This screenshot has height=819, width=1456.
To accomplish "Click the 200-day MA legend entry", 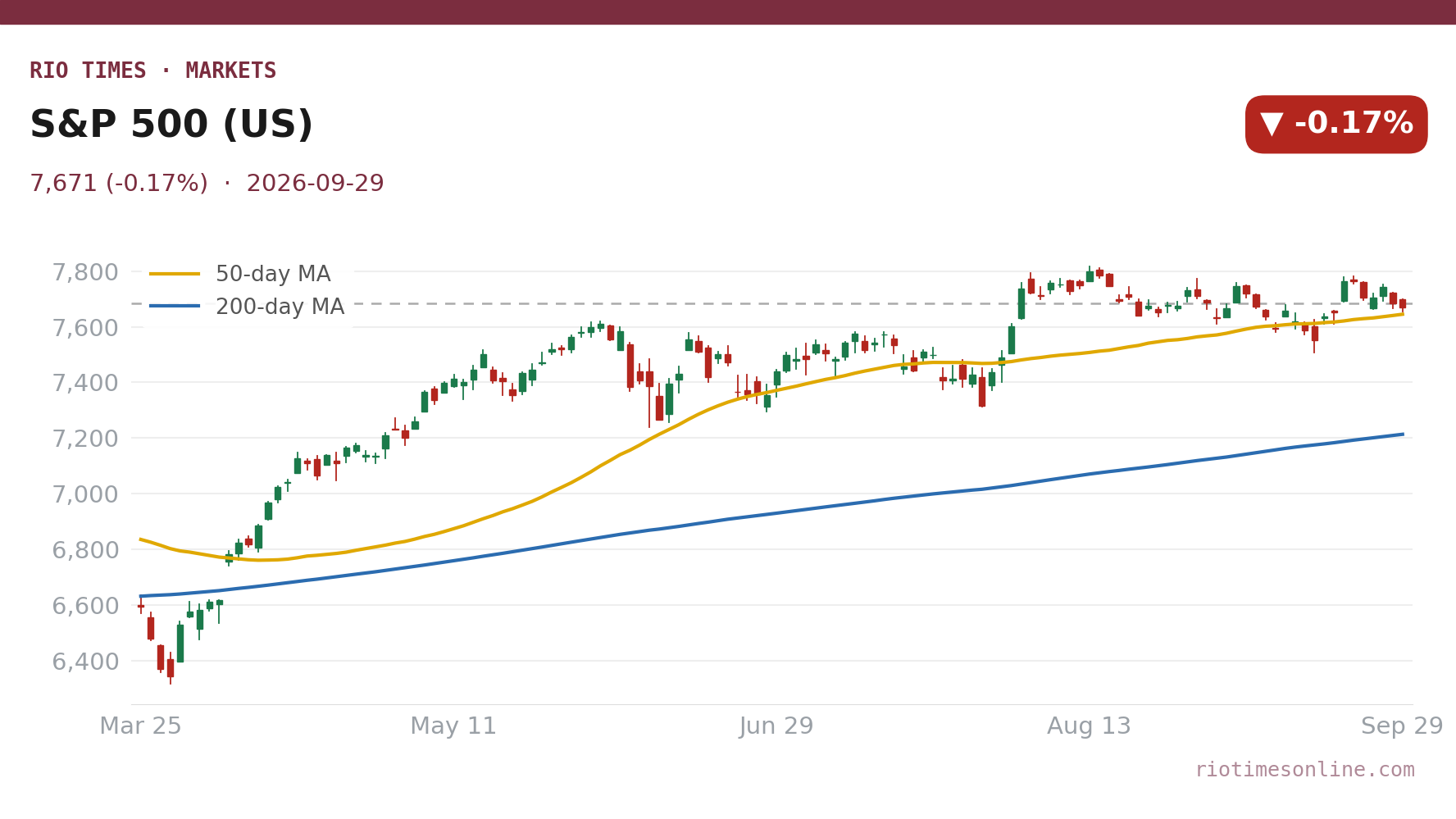I will tap(247, 307).
